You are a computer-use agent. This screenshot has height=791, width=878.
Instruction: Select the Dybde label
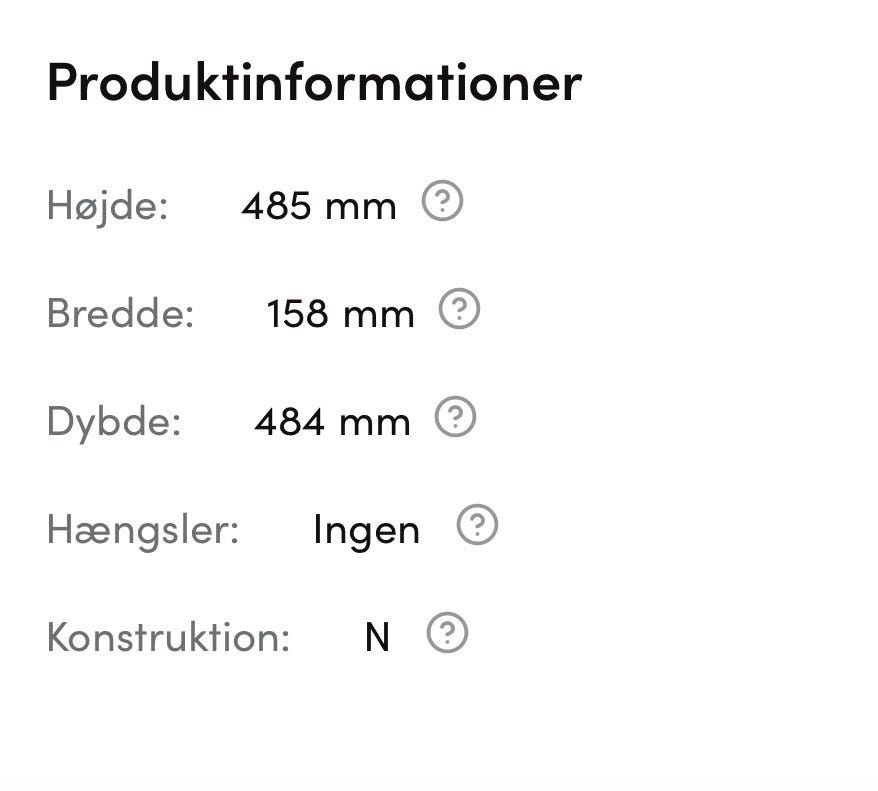click(x=114, y=421)
